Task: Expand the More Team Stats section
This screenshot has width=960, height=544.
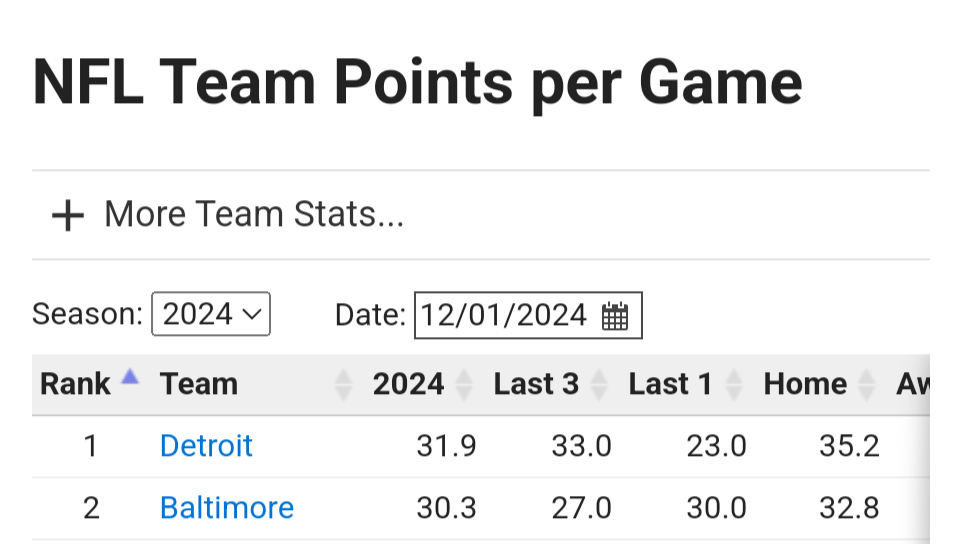Action: (x=253, y=214)
